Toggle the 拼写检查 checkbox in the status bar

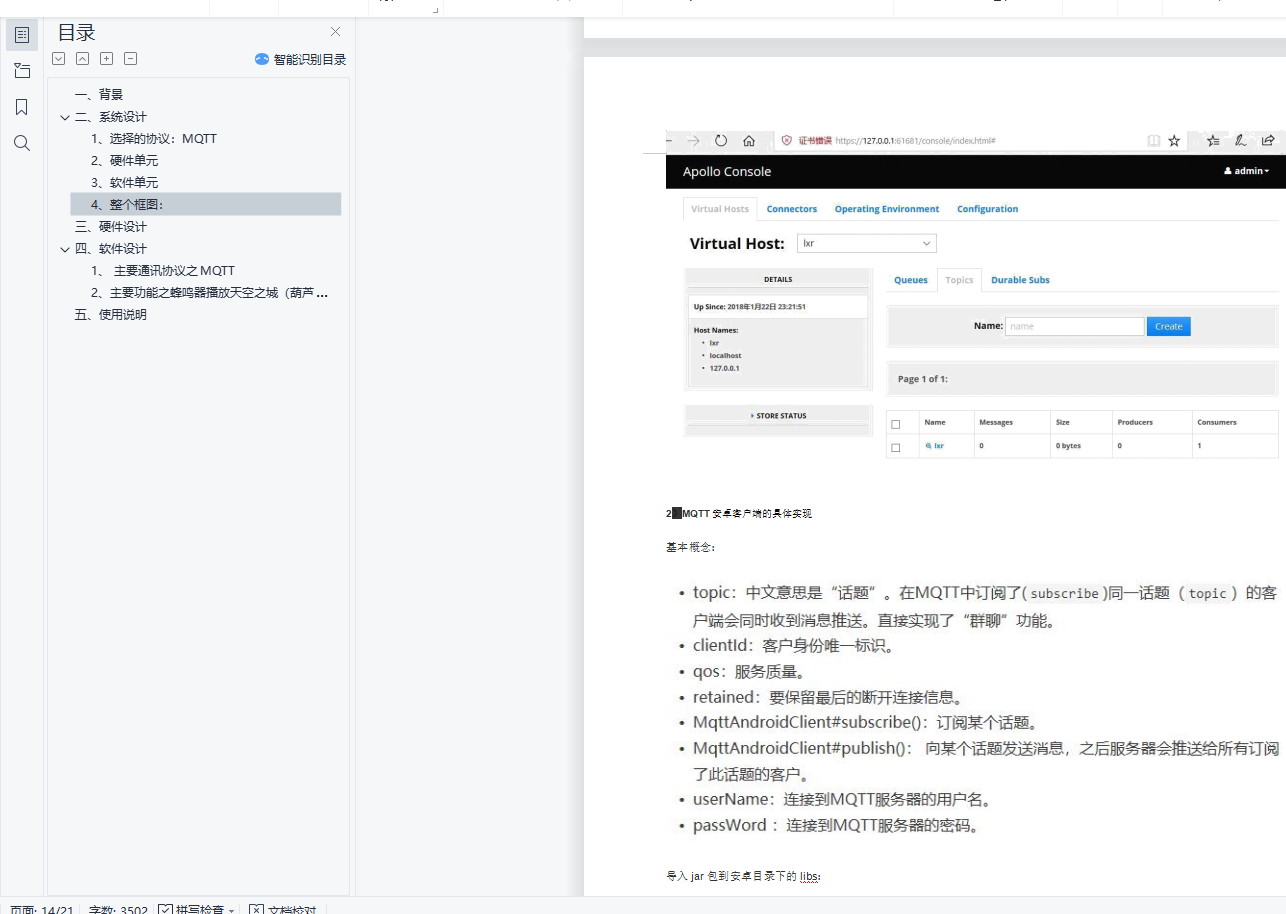click(x=165, y=910)
